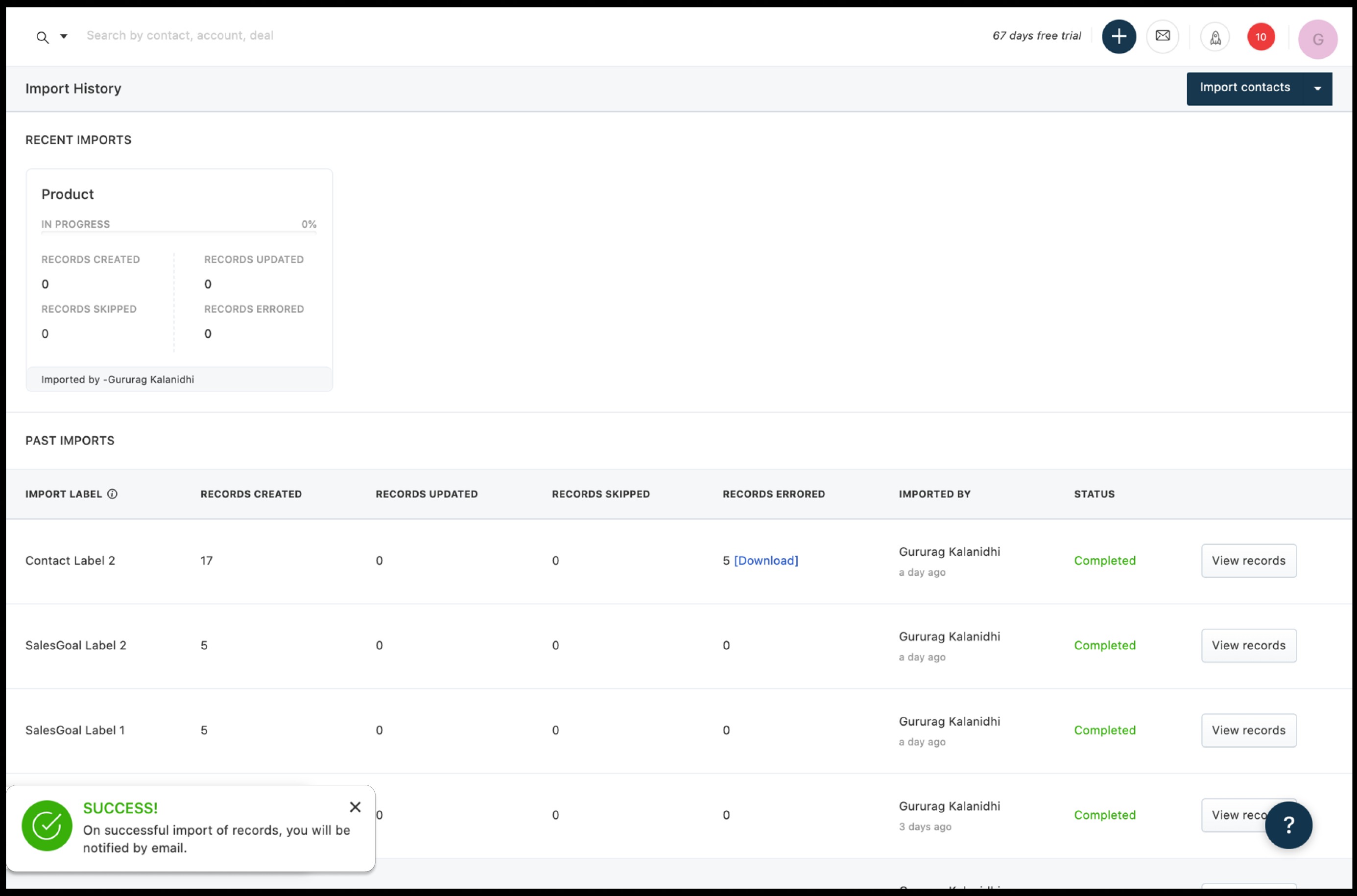Click the Product card title
This screenshot has width=1357, height=896.
pyautogui.click(x=68, y=194)
